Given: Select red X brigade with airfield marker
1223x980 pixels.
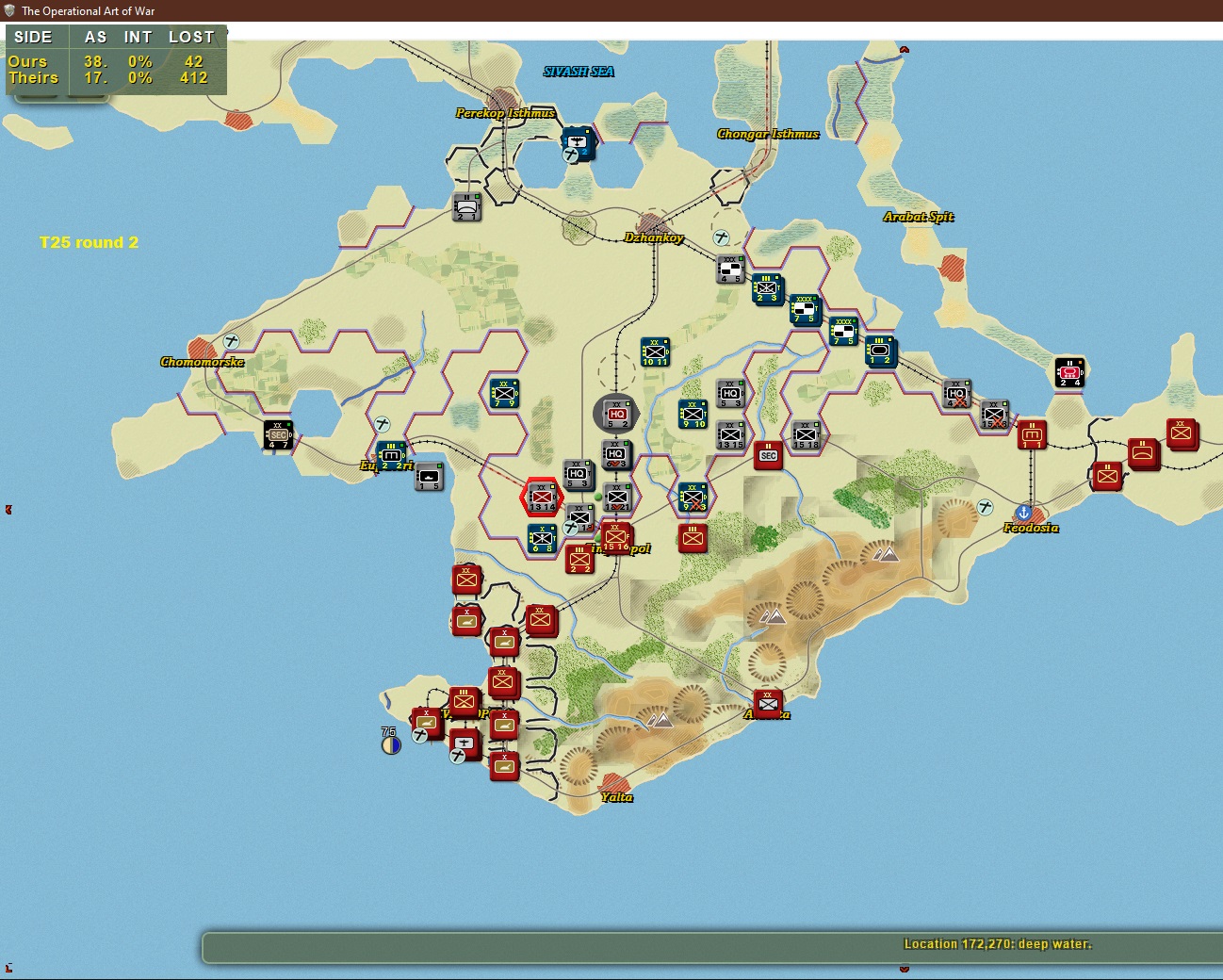Looking at the screenshot, I should 427,723.
